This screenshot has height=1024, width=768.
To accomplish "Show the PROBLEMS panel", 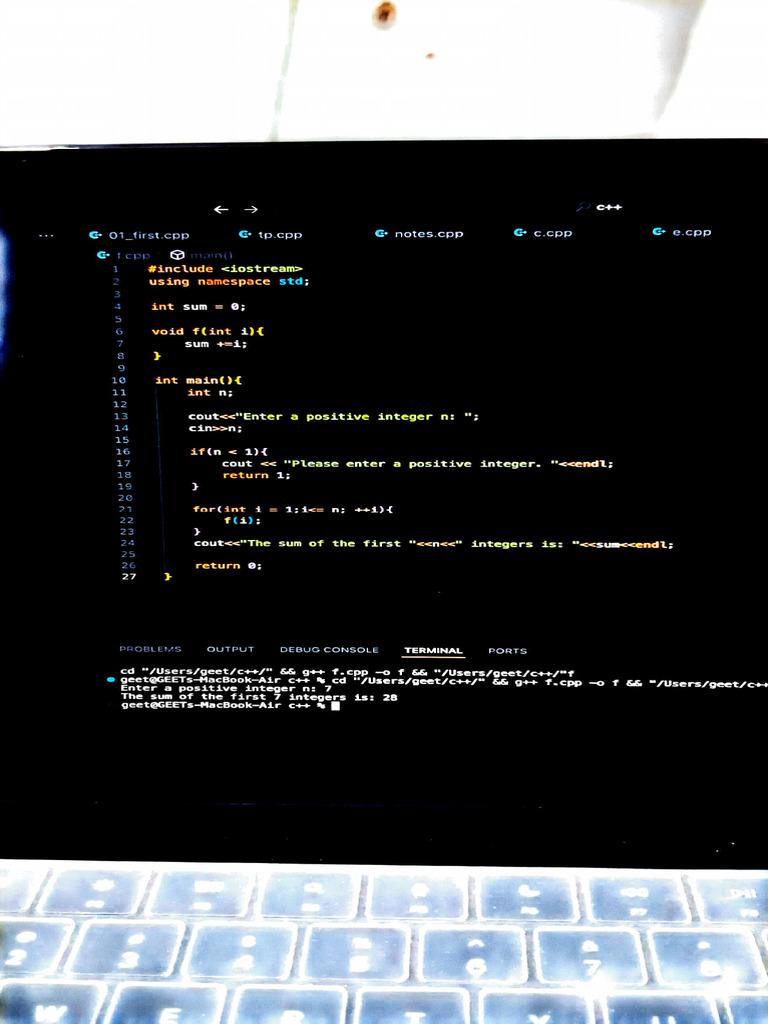I will [150, 650].
